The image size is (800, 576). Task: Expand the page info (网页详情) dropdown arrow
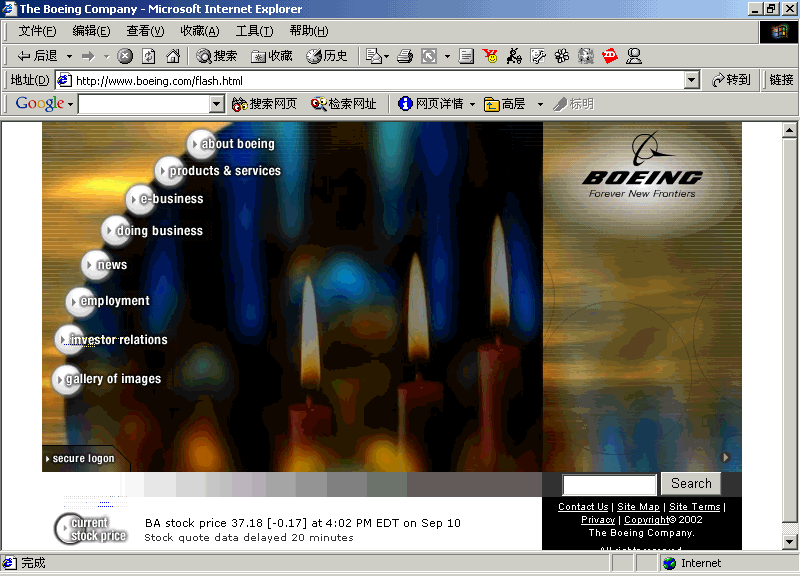pos(472,104)
